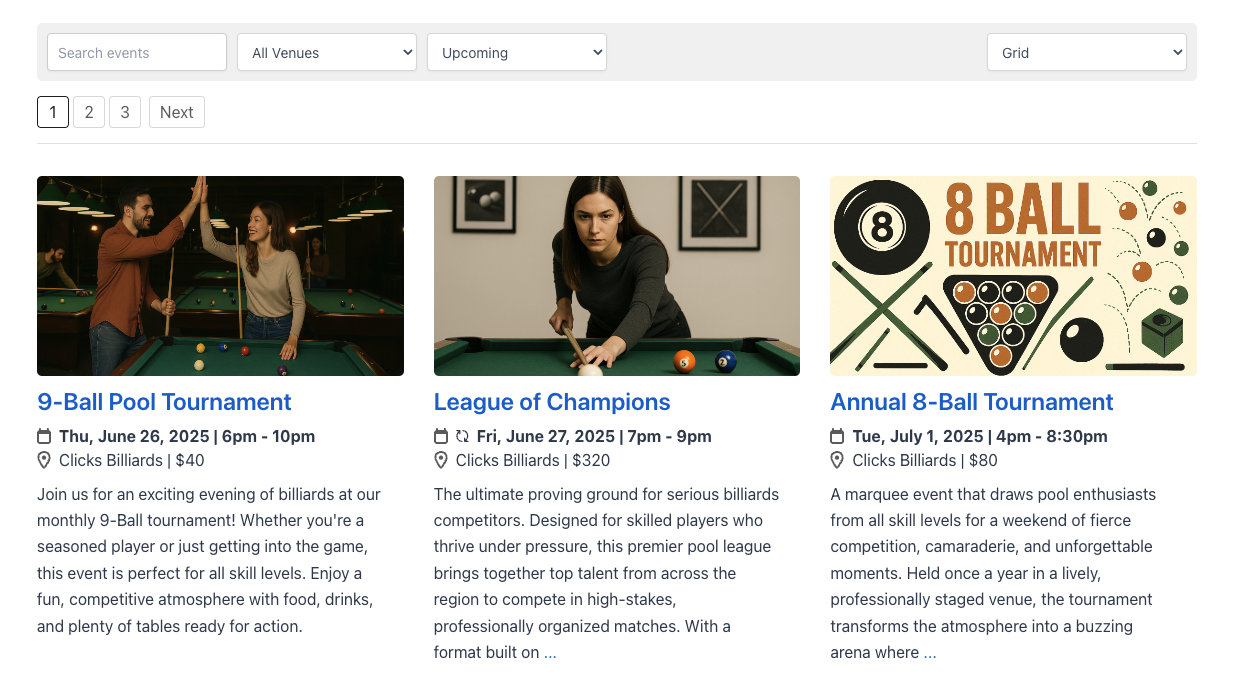
Task: Click recurring-event icon next to Fri, June 27
Action: pos(462,436)
